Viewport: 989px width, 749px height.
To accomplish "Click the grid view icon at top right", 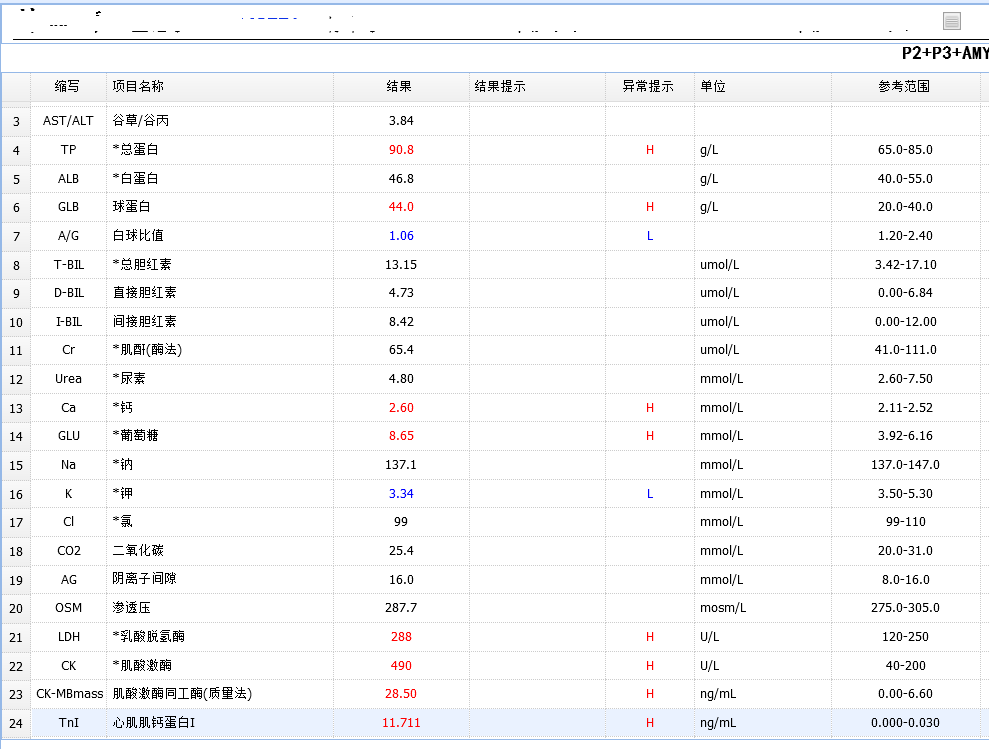I will pos(953,19).
